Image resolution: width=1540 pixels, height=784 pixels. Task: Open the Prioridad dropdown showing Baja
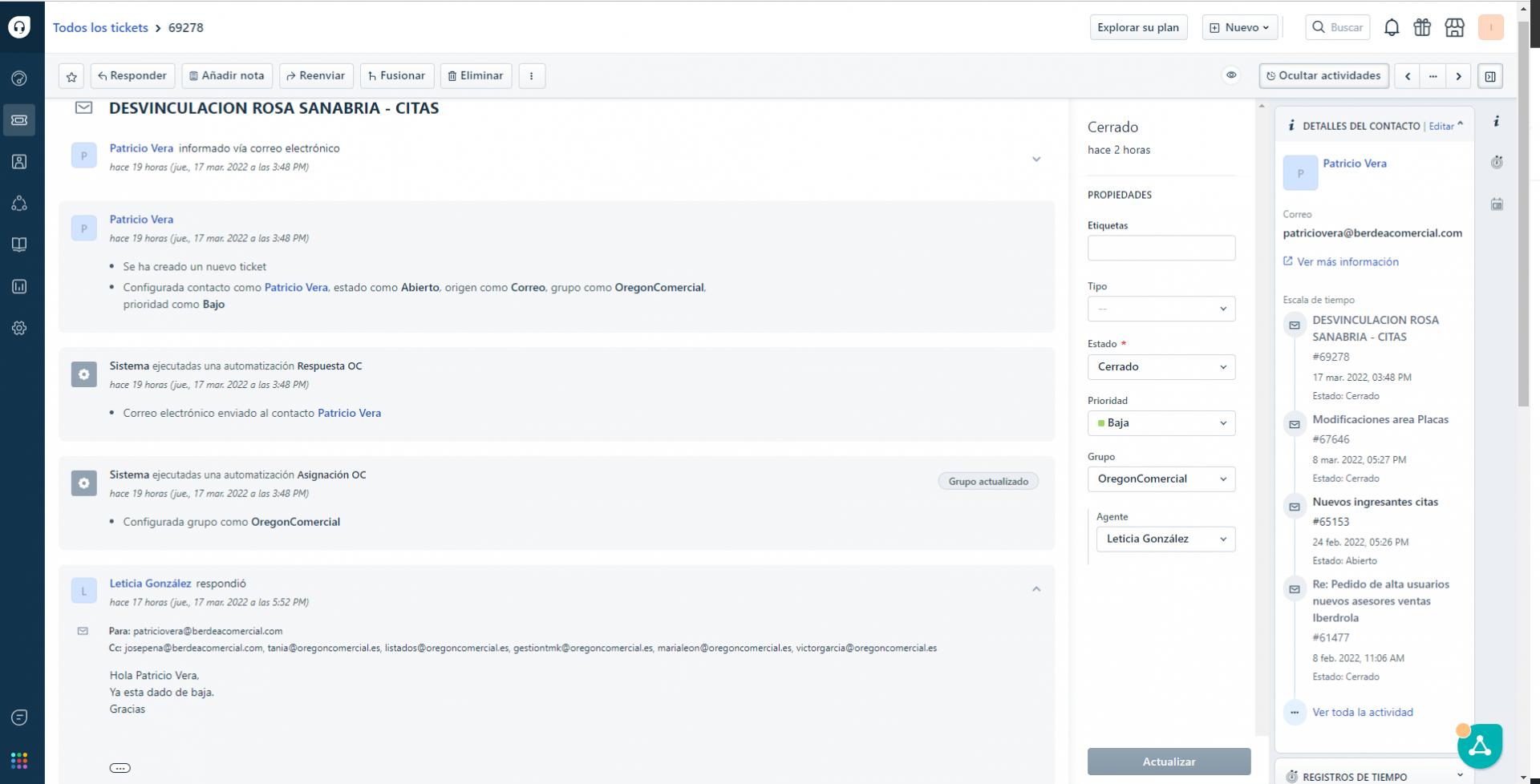click(x=1161, y=422)
